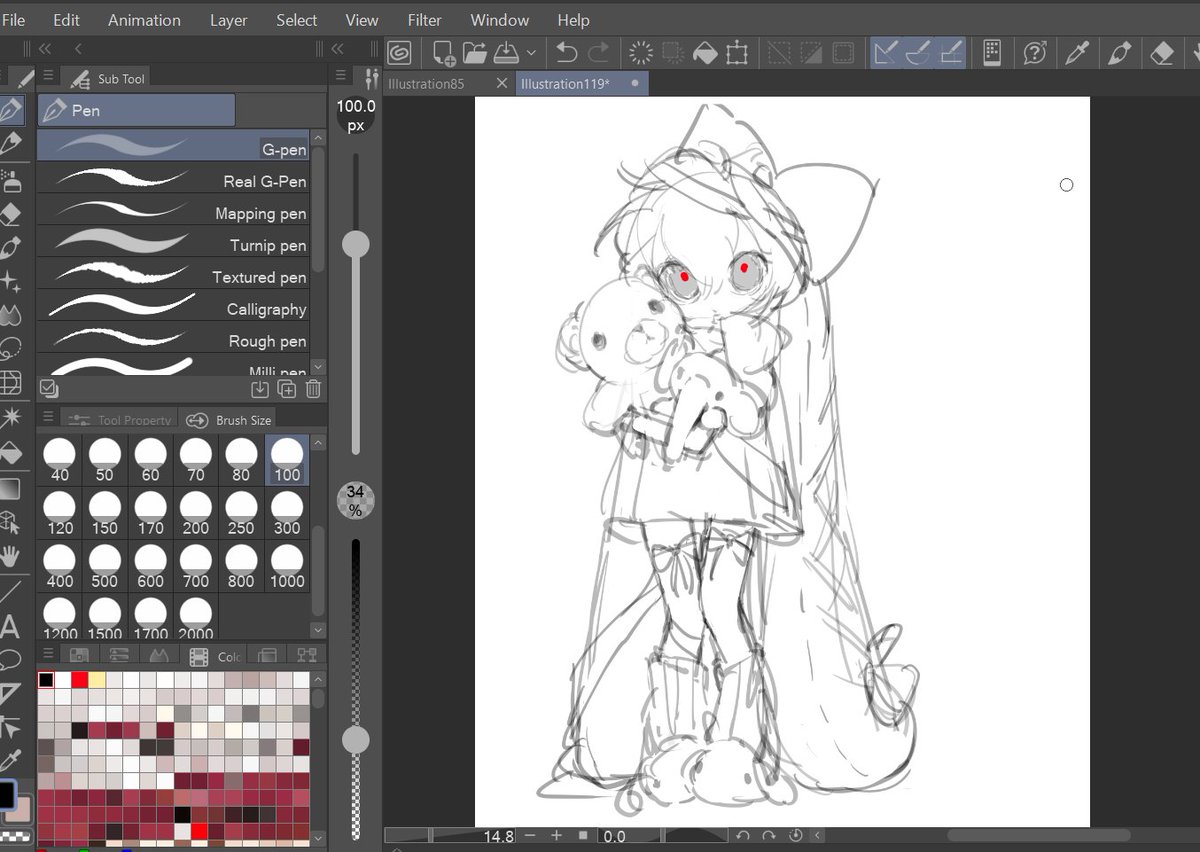Open Sub Tool panel hamburger menu
The width and height of the screenshot is (1200, 852).
click(49, 76)
